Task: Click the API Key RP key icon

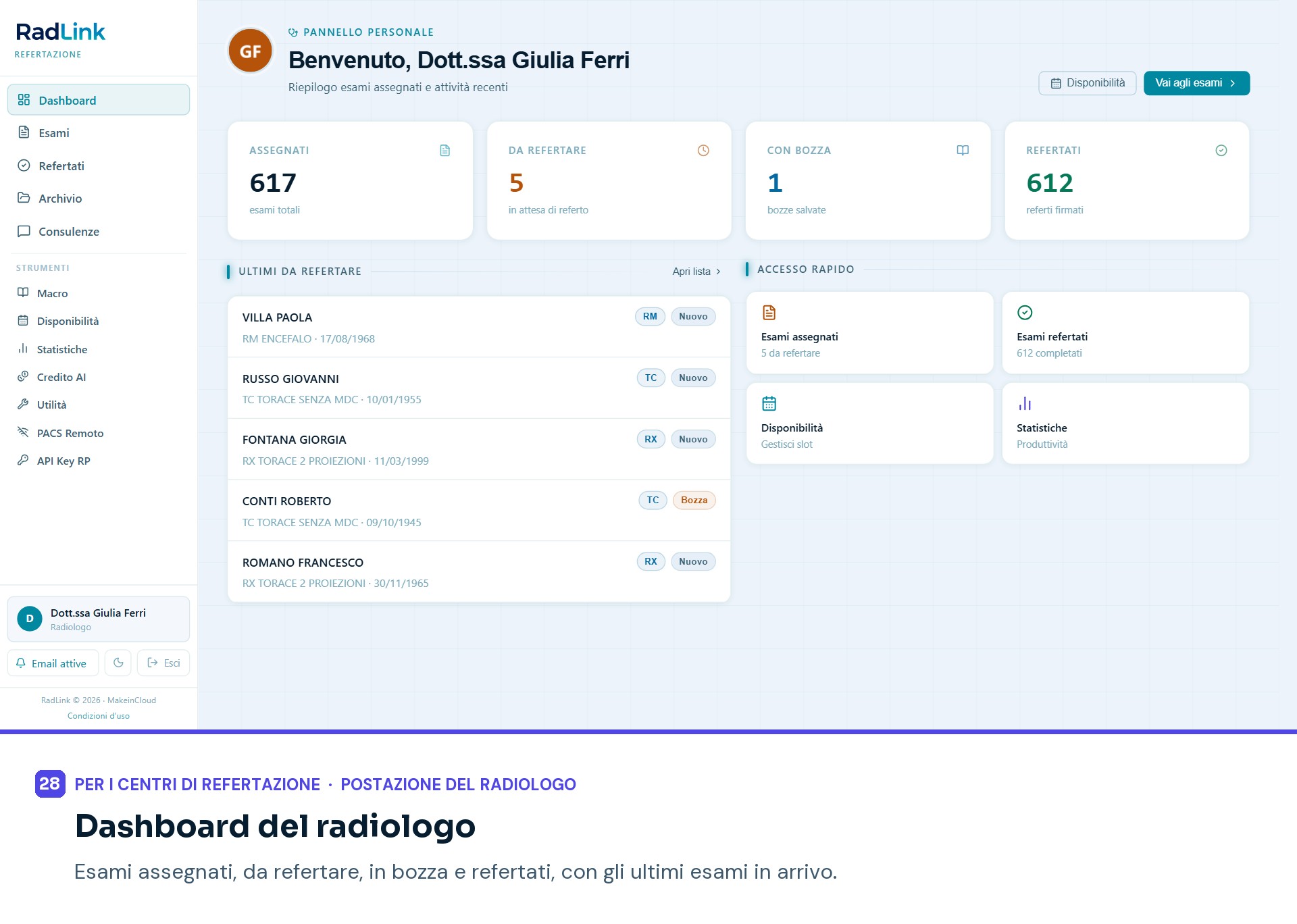Action: click(23, 460)
